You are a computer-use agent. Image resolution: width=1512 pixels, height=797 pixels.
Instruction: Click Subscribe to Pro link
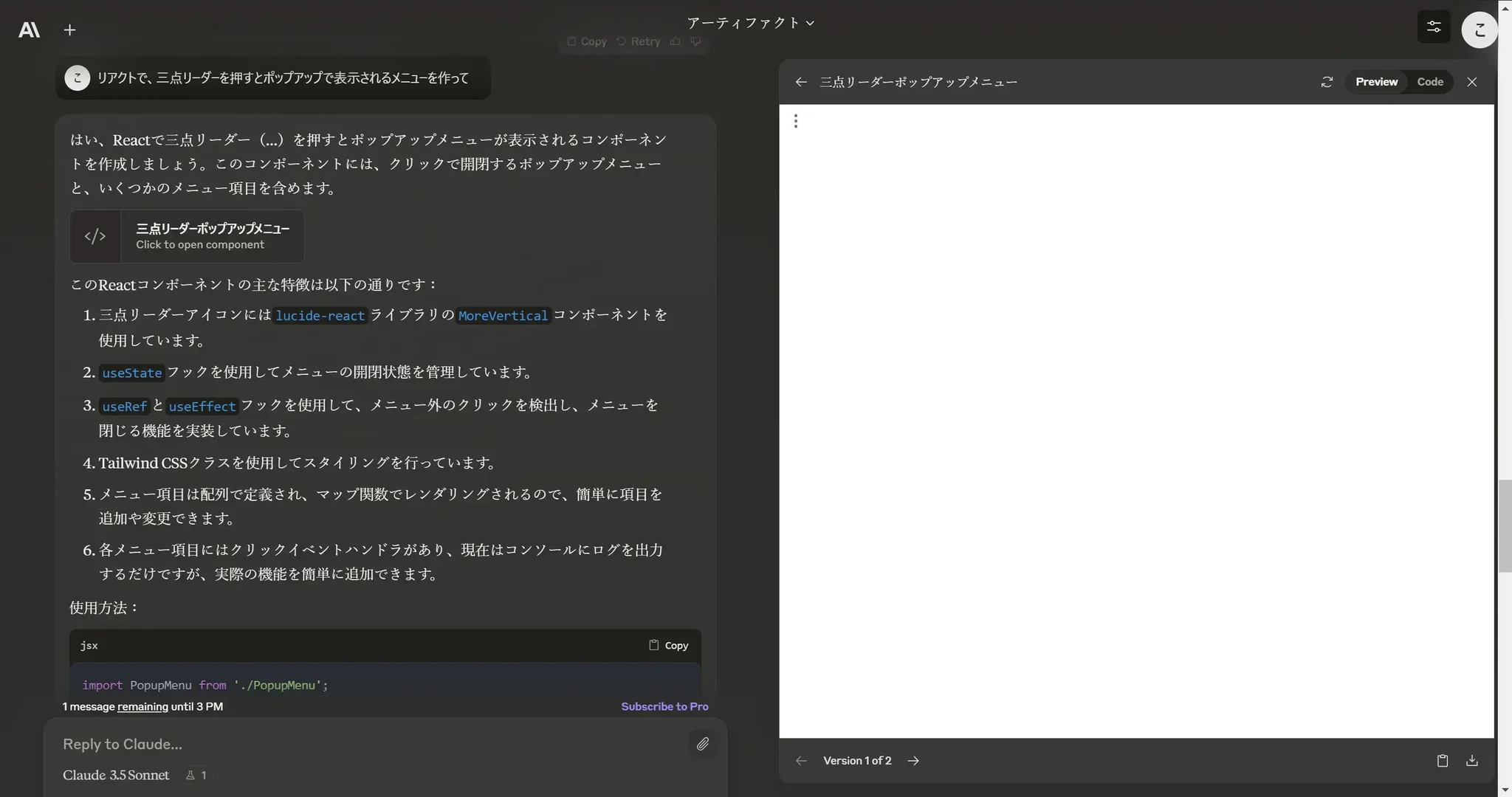click(x=664, y=706)
